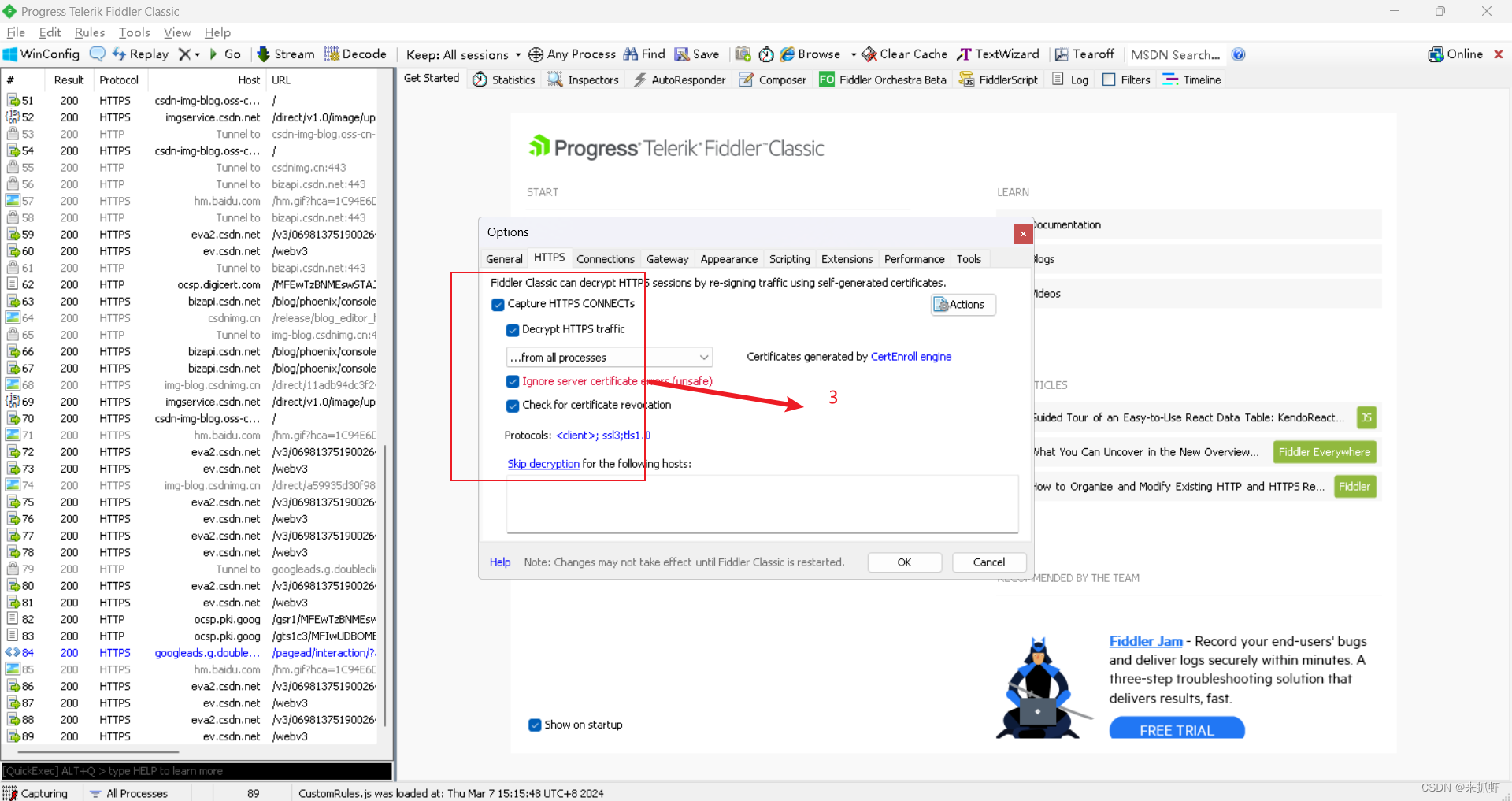Toggle Capture HTTPS CONNECTs checkbox
The image size is (1512, 801).
[x=498, y=304]
